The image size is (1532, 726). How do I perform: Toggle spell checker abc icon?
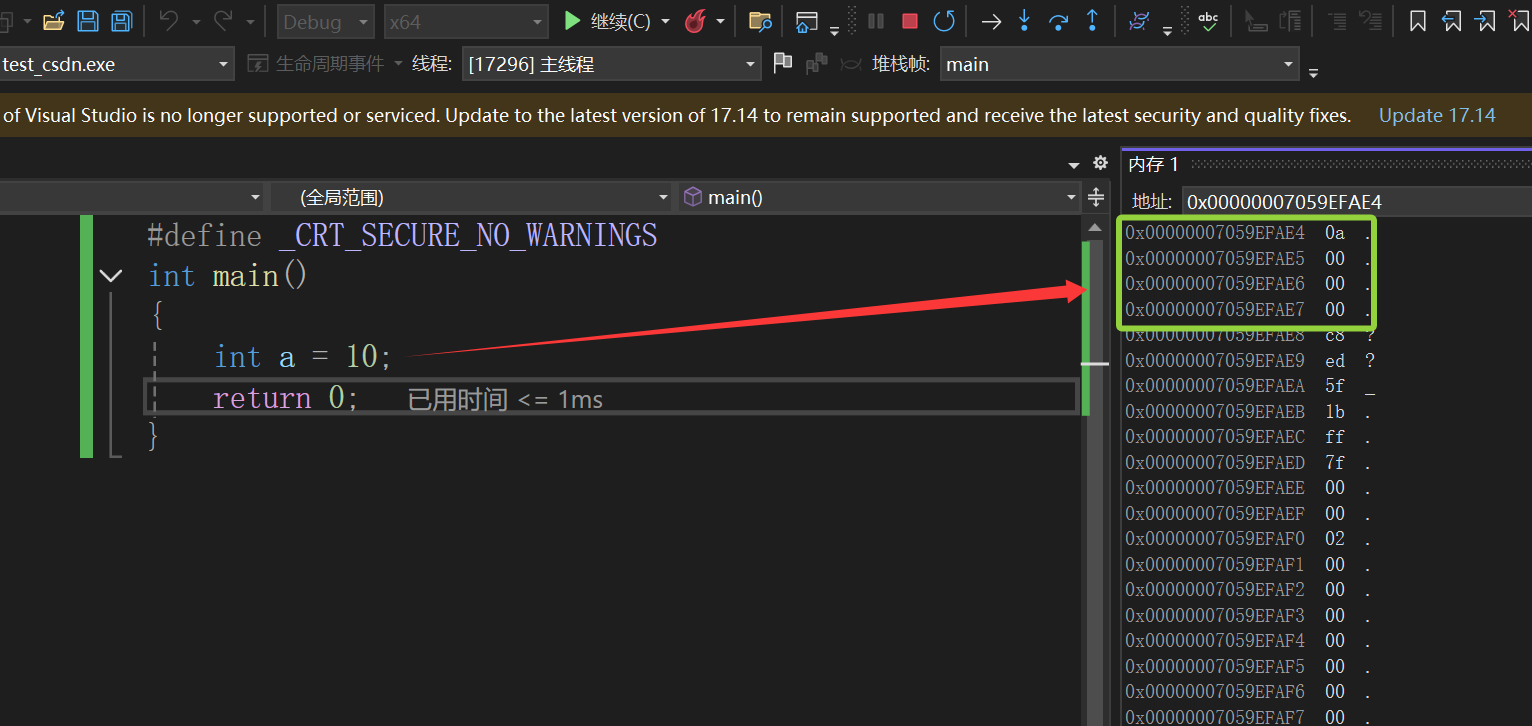pos(1208,21)
